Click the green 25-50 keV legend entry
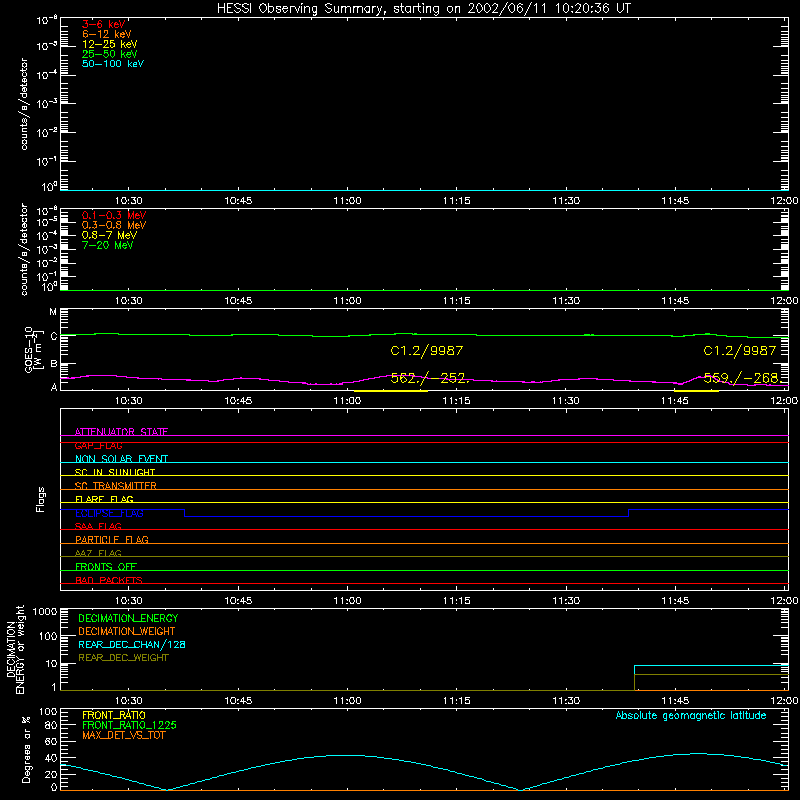This screenshot has width=800, height=800. pyautogui.click(x=109, y=54)
